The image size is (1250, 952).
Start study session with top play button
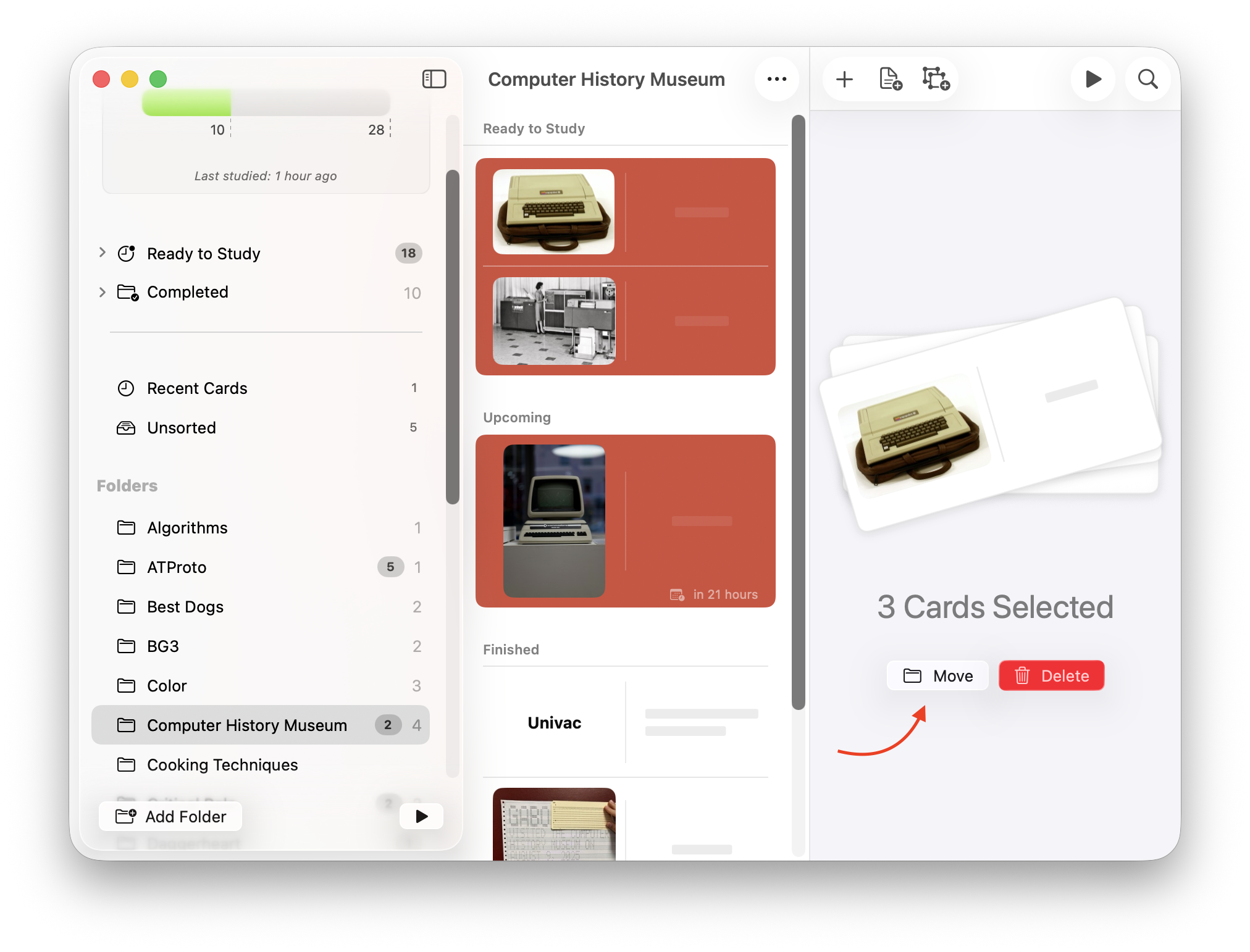pos(1093,79)
